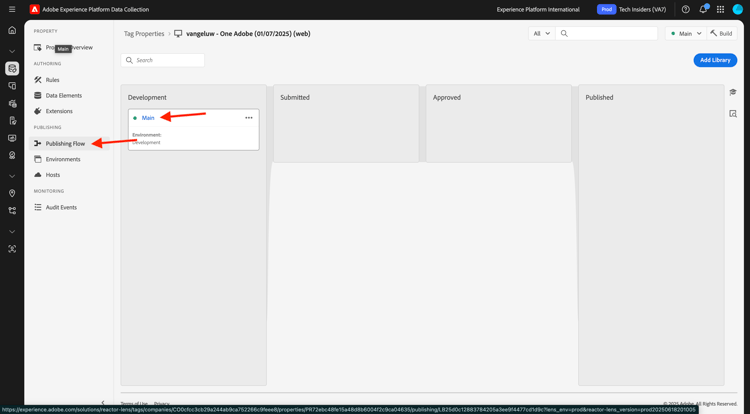Click the Property Overview sidebar icon

point(38,47)
